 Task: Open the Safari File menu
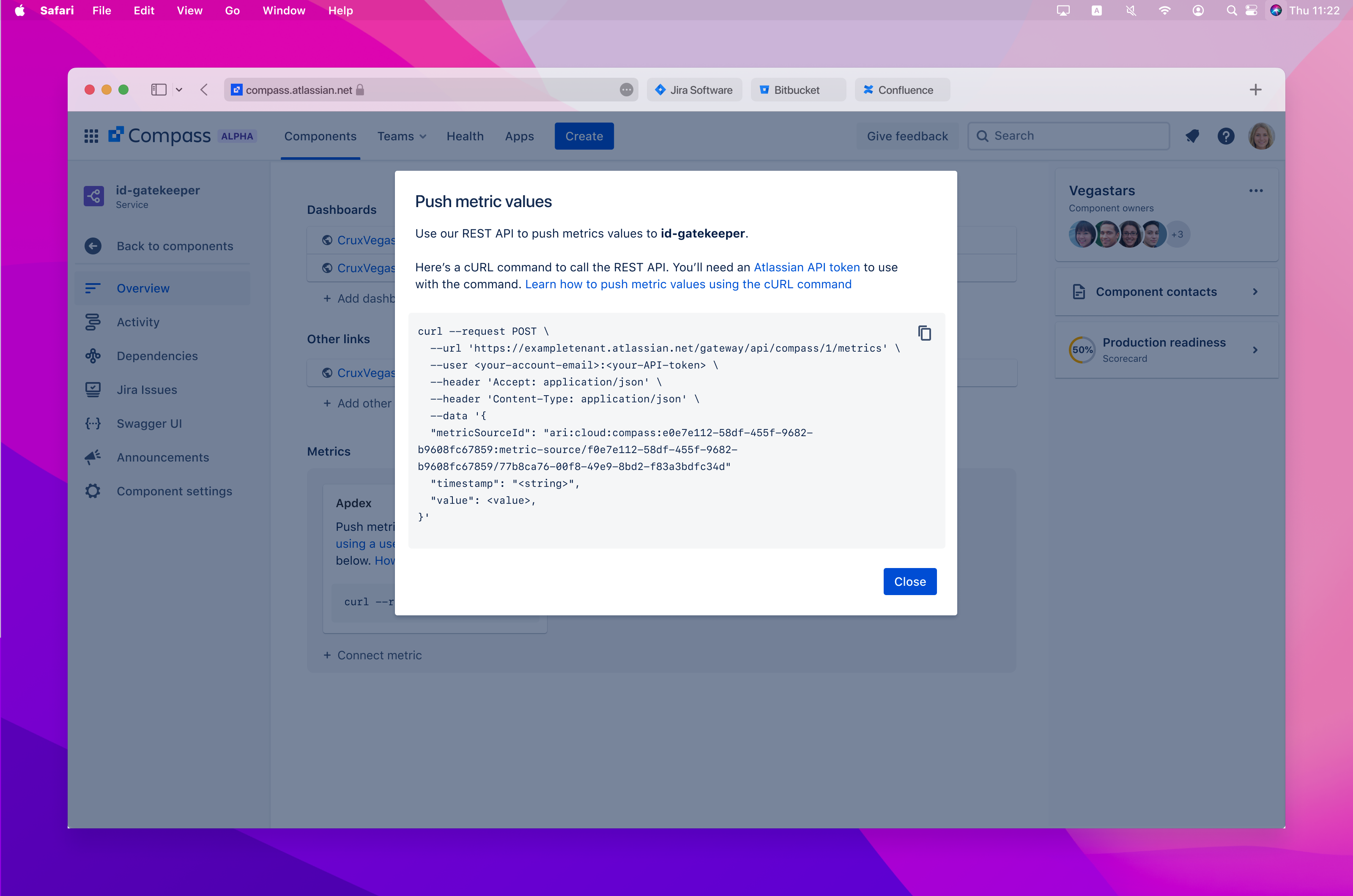click(102, 10)
